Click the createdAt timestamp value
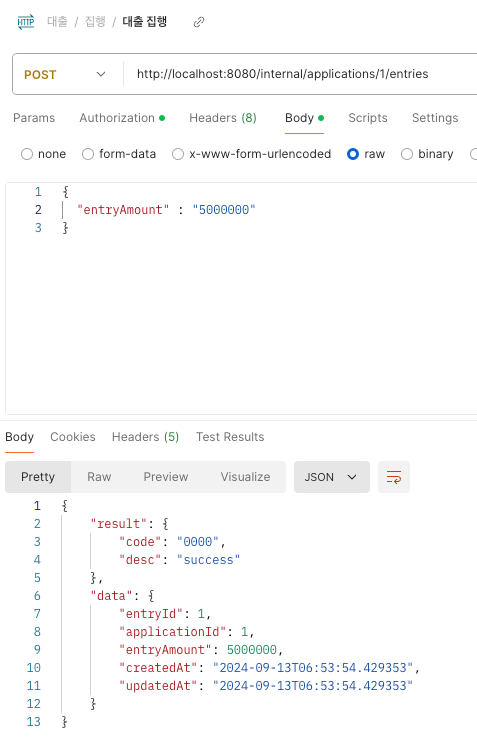 (313, 668)
